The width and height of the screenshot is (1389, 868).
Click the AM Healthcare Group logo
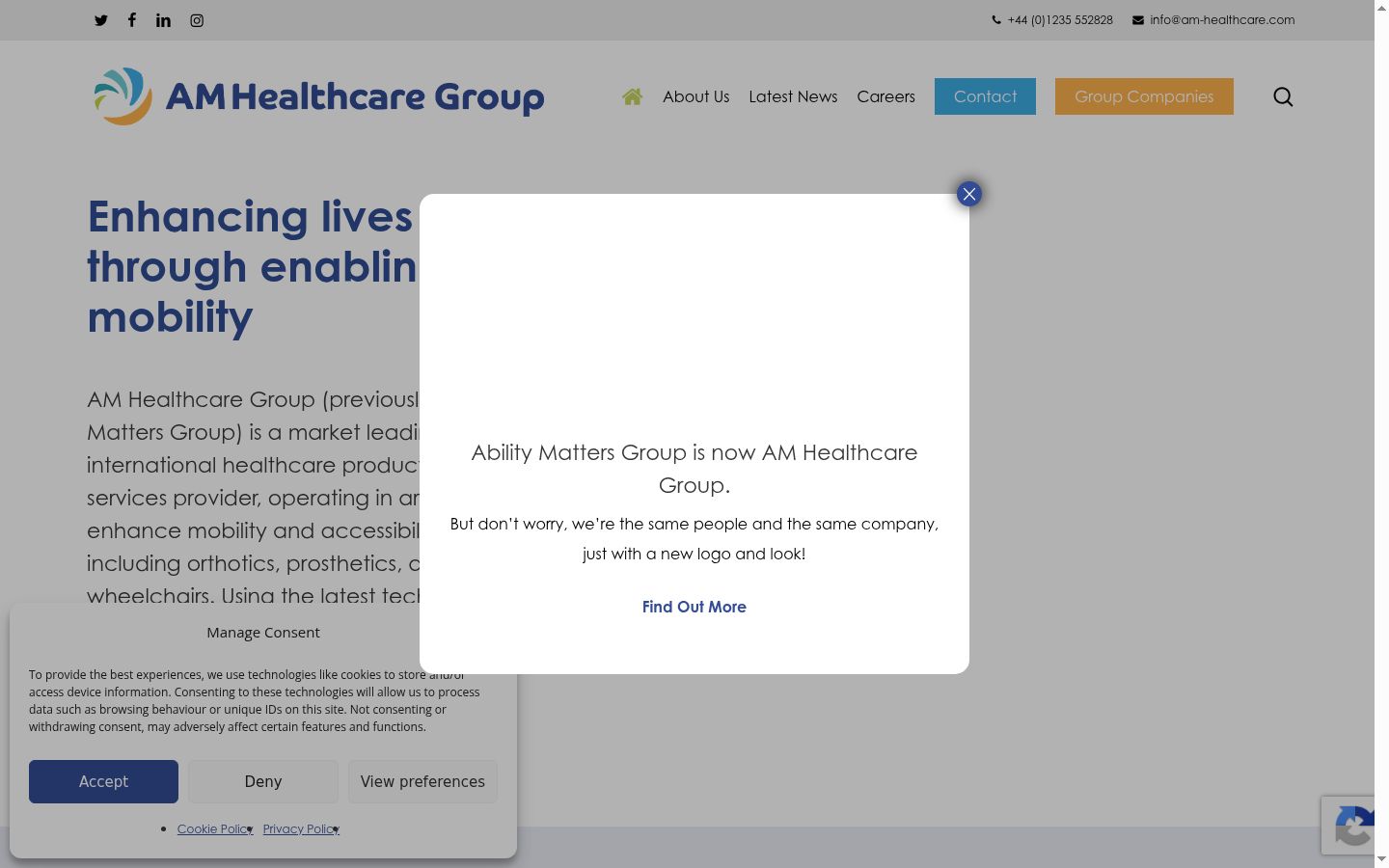click(x=318, y=96)
